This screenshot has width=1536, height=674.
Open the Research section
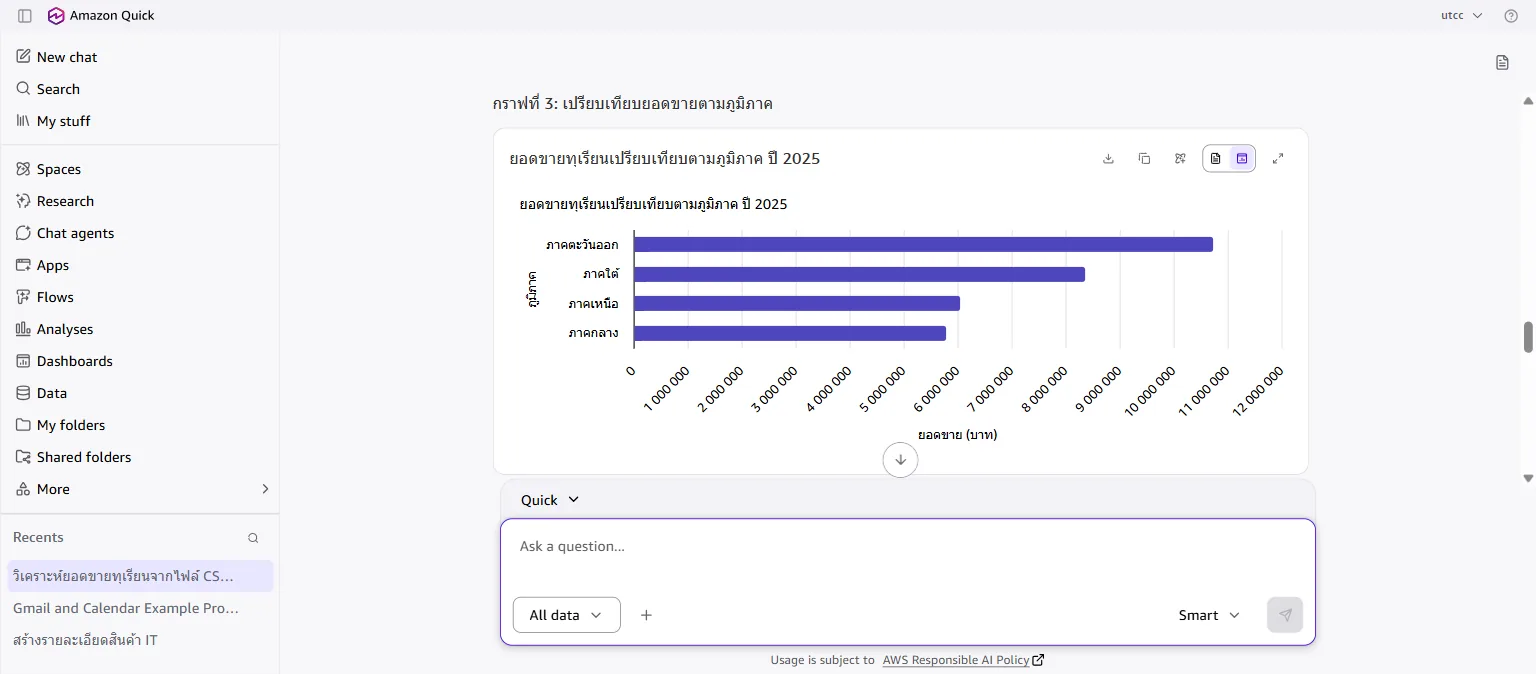tap(139, 201)
